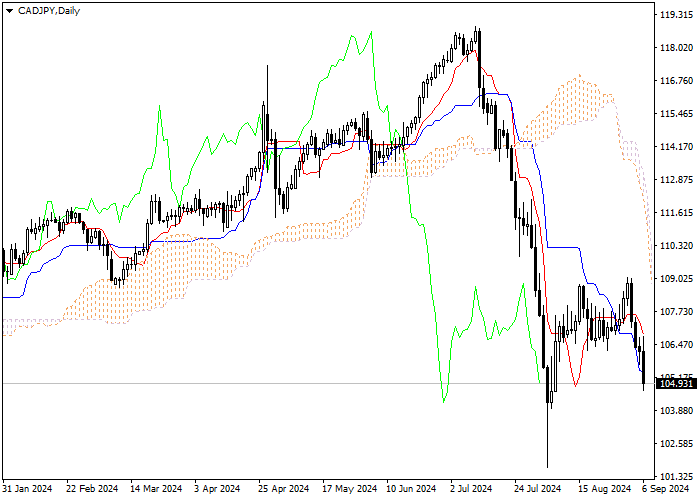Open the chart dropdown triangle beside CADJPY
This screenshot has height=500, width=700.
pos(9,11)
